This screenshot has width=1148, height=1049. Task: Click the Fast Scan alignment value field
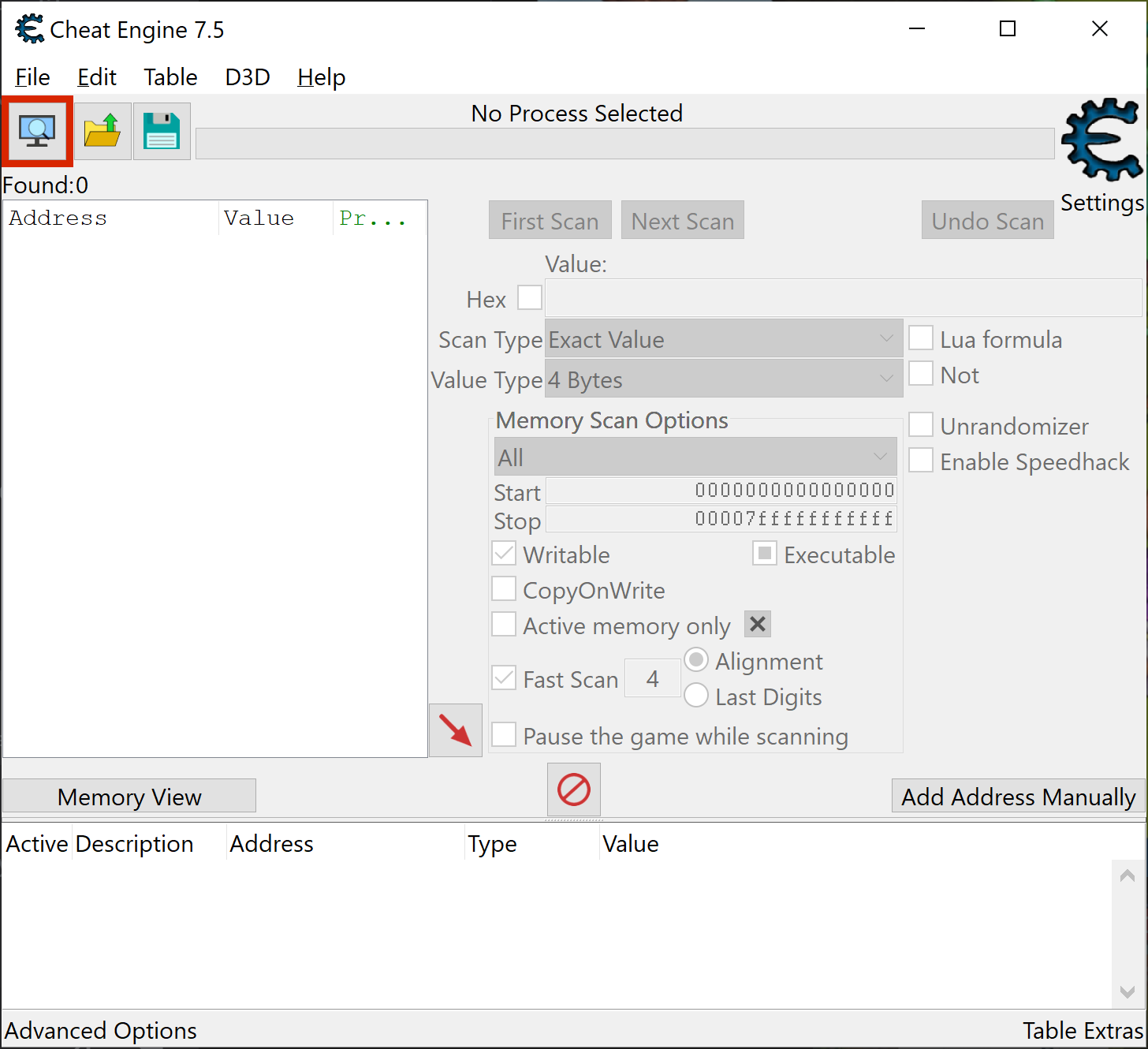[653, 678]
